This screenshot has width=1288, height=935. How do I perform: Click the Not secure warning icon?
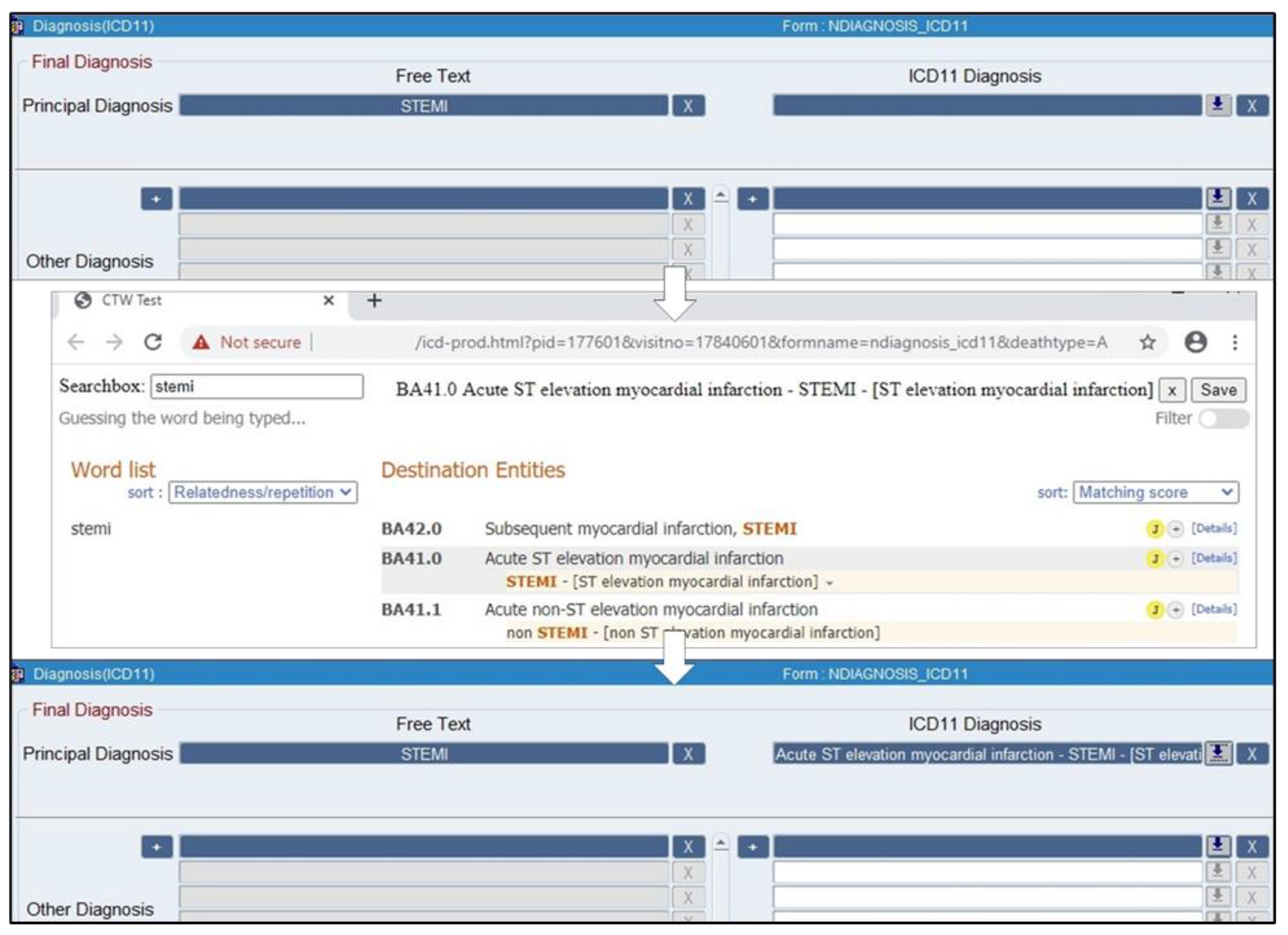tap(201, 342)
